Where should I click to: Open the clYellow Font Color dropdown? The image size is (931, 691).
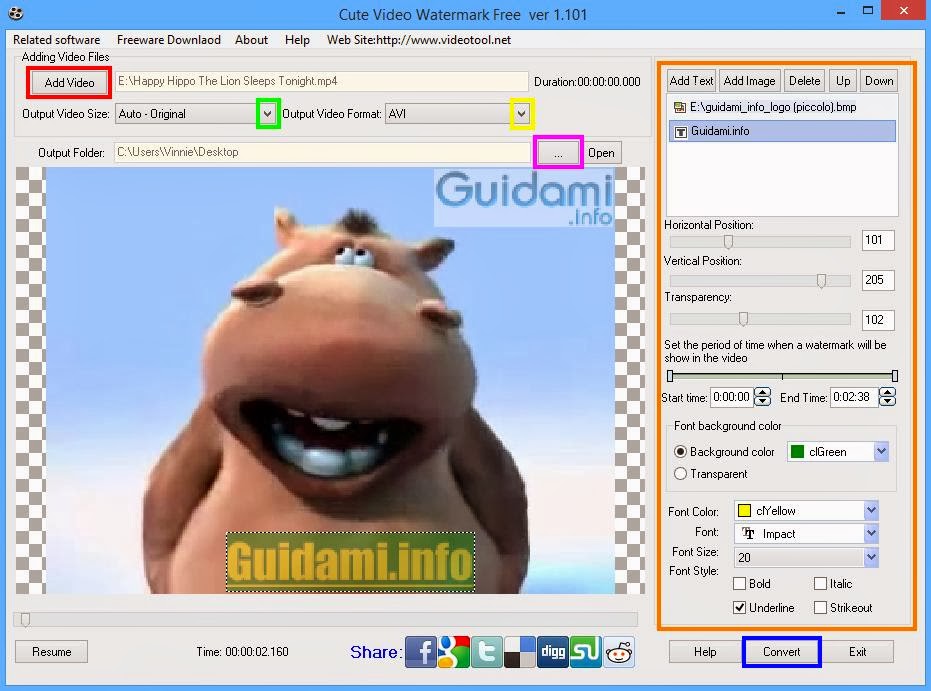tap(871, 511)
